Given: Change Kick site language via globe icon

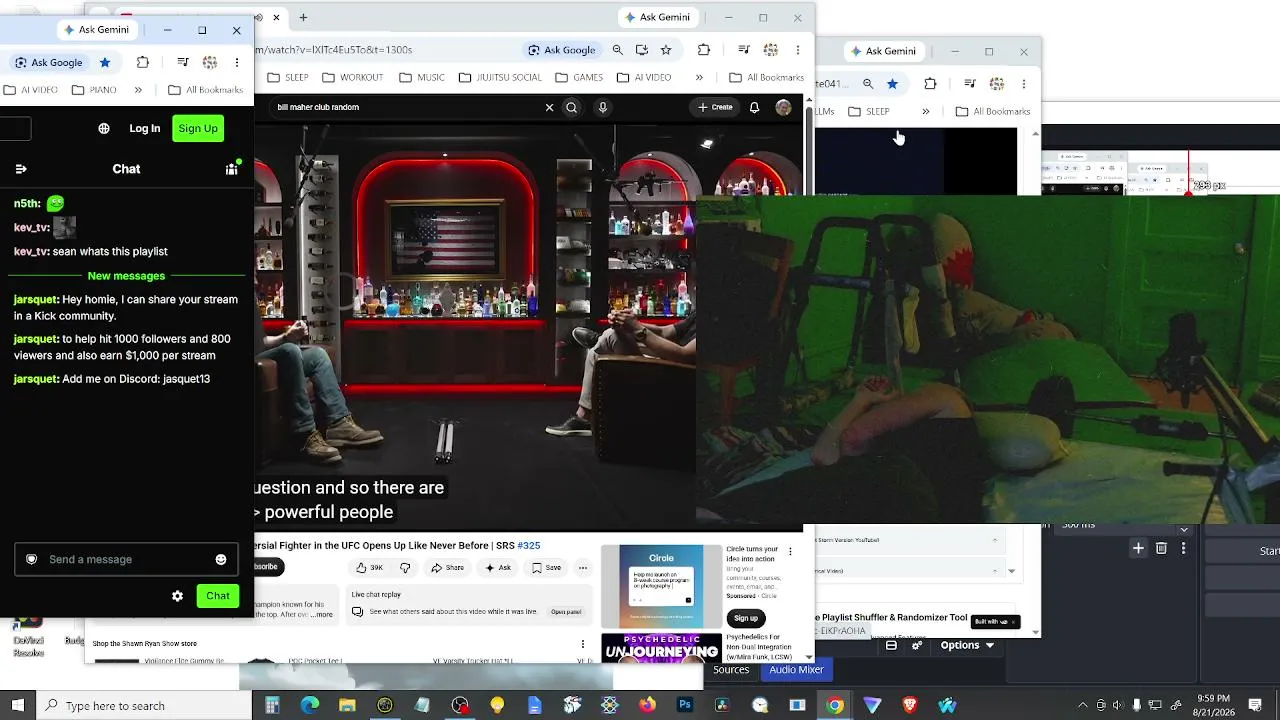Looking at the screenshot, I should point(104,128).
